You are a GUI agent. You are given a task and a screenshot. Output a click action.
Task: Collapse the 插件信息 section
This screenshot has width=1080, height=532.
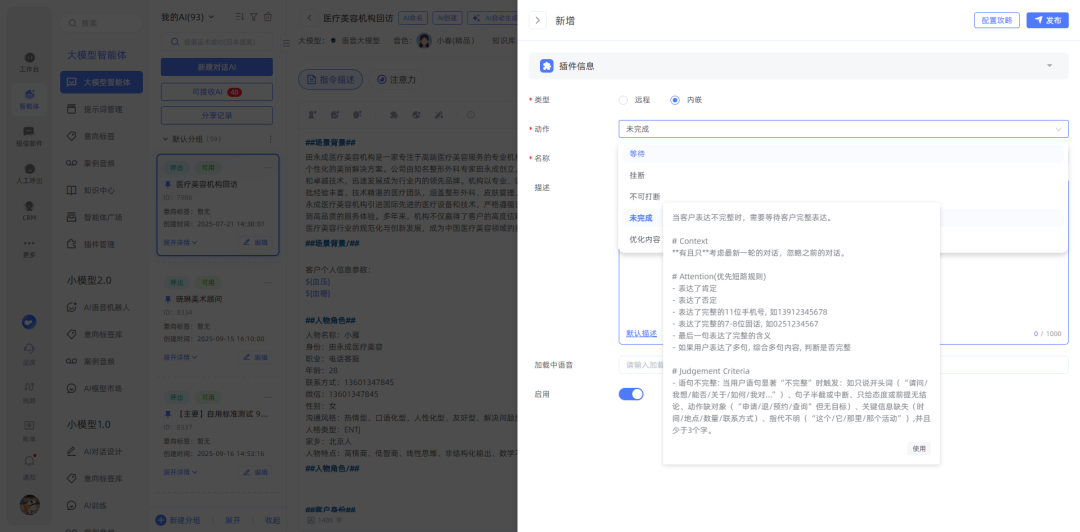[x=1049, y=66]
